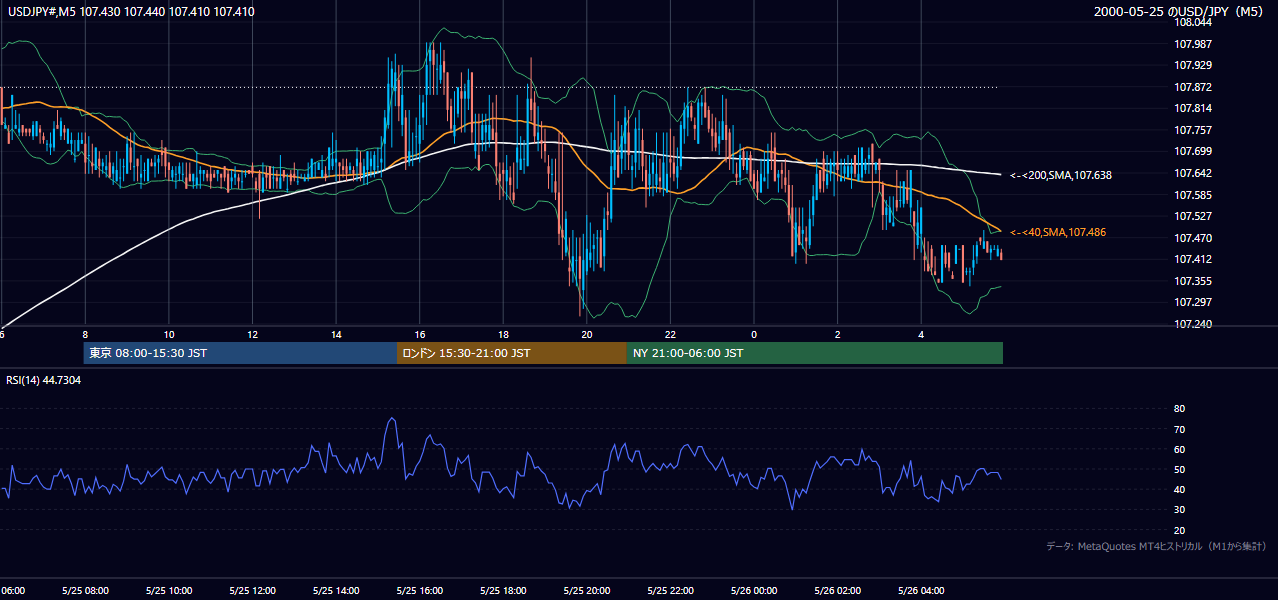Viewport: 1278px width, 600px height.
Task: Click price axis label 107.585
Action: point(1193,195)
